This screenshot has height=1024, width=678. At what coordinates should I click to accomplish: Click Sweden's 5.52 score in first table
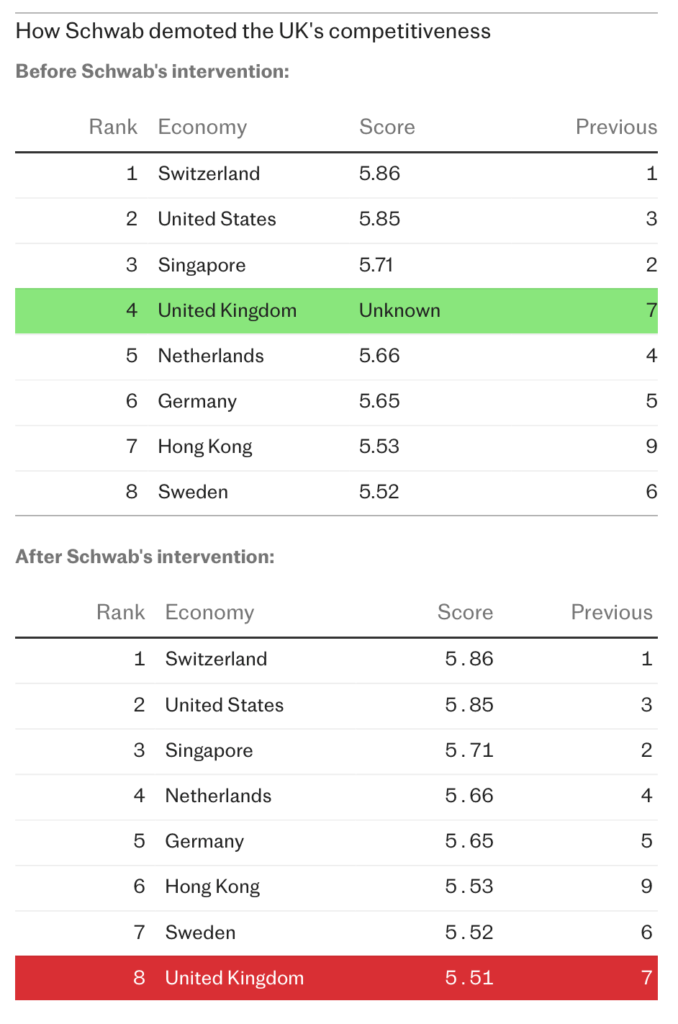pyautogui.click(x=379, y=492)
